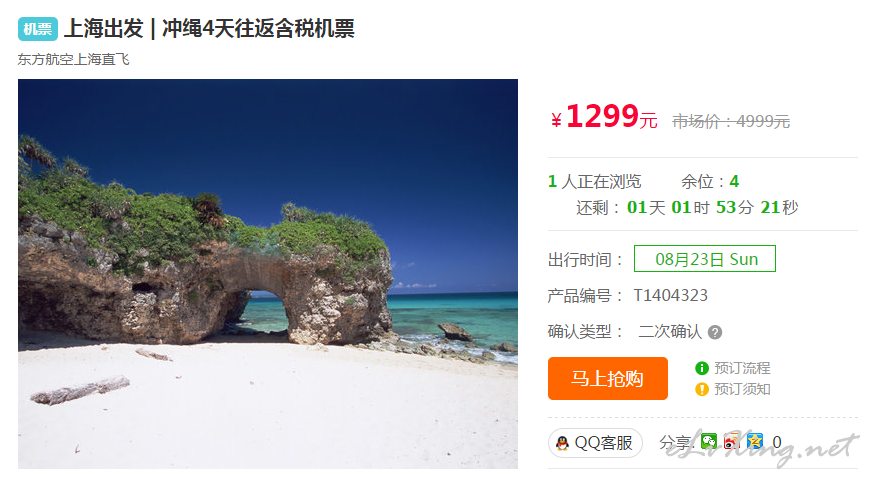Click orange exclamation icon beside 预订须知
Viewport: 870px width, 481px height.
point(702,389)
